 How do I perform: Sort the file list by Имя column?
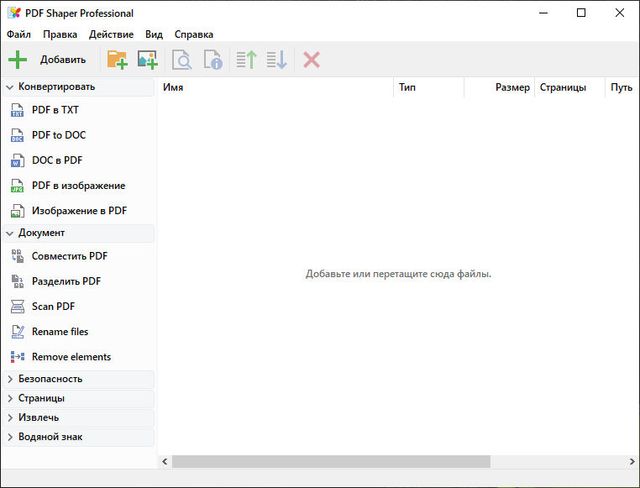pos(275,88)
